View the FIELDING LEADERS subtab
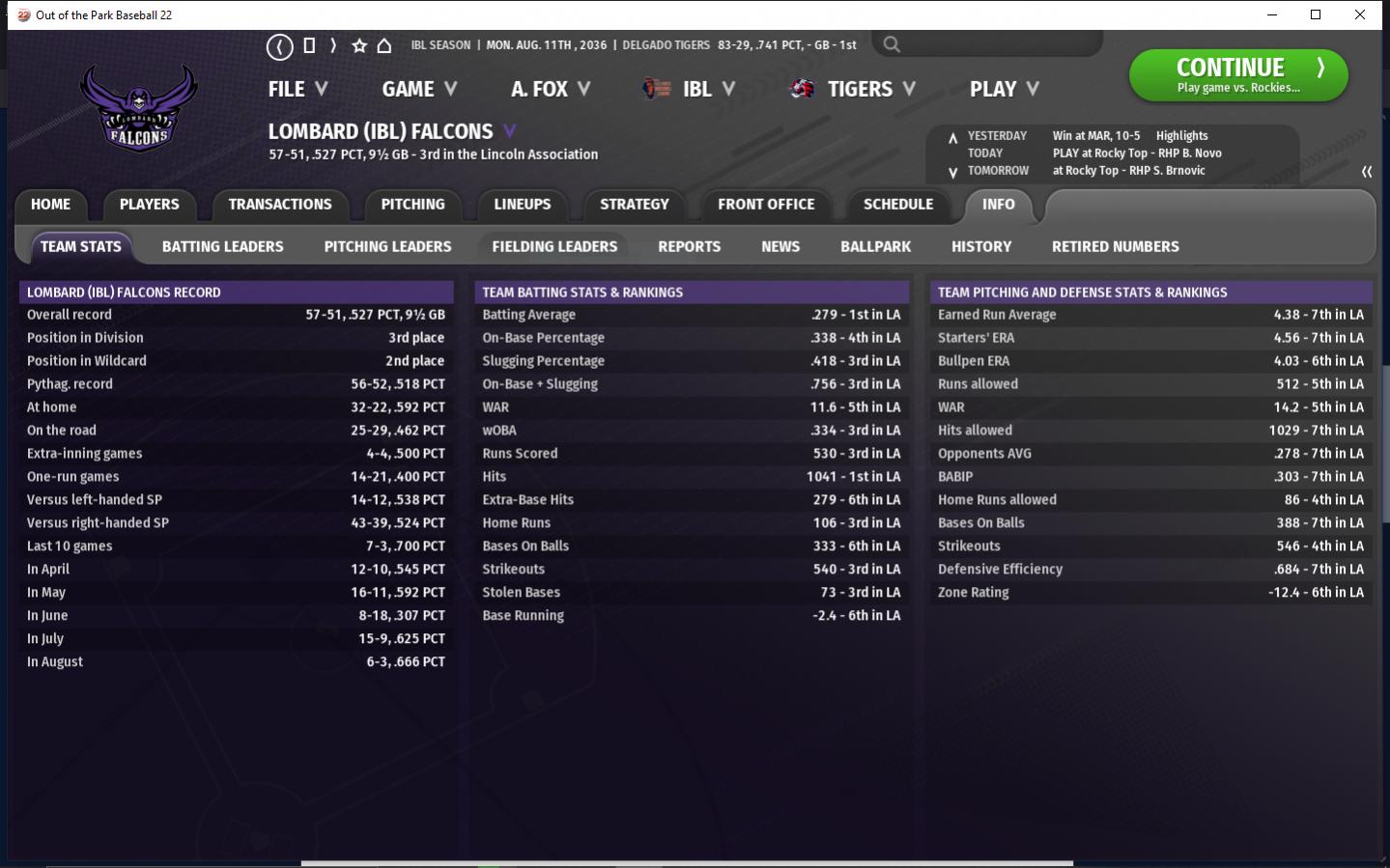The image size is (1390, 868). click(554, 247)
